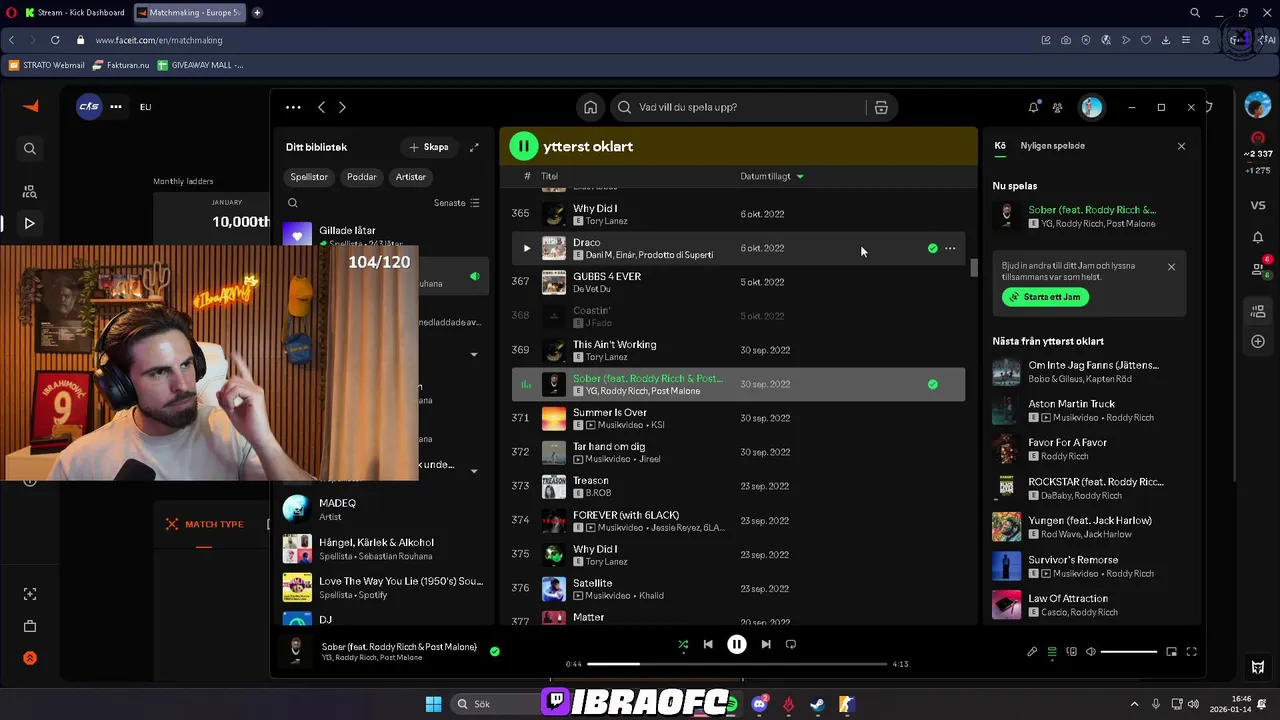Image resolution: width=1280 pixels, height=720 pixels.
Task: Go to Spotify Home icon
Action: pos(591,108)
